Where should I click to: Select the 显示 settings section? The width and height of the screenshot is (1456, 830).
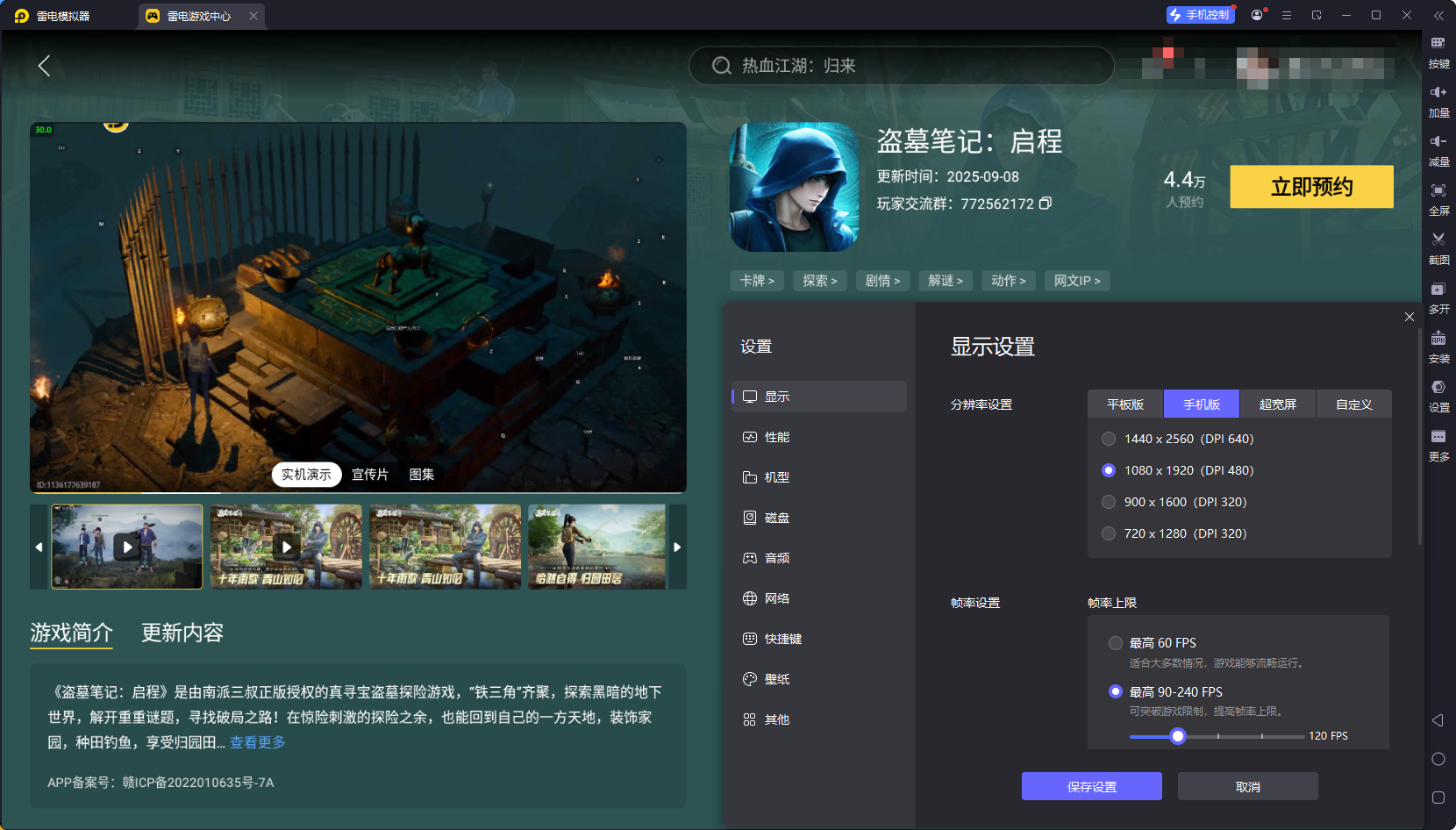pos(819,397)
